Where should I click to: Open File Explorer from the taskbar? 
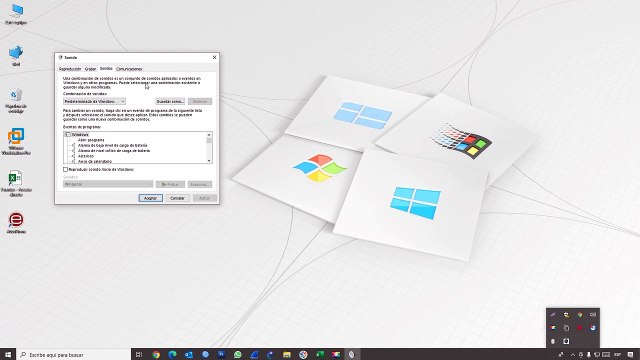pyautogui.click(x=287, y=354)
